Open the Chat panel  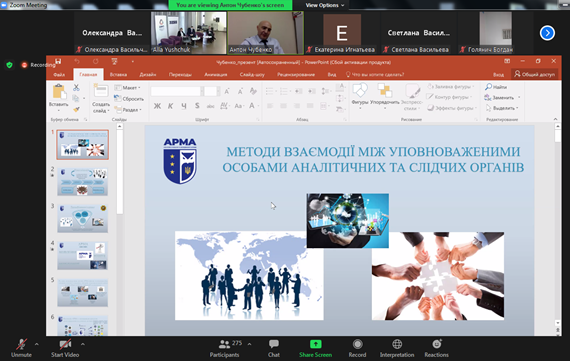point(274,348)
